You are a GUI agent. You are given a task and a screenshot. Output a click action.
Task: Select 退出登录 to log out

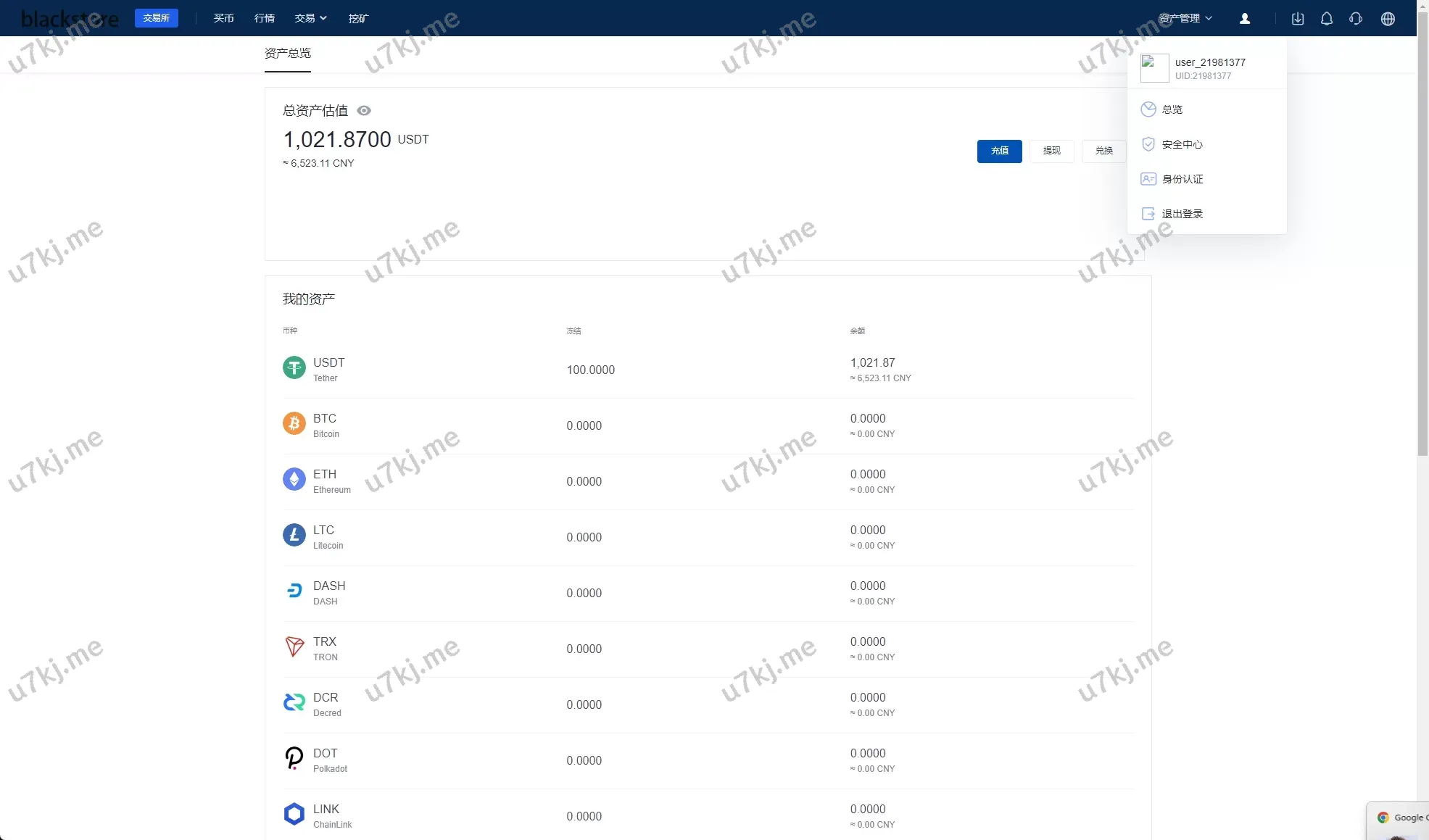click(x=1182, y=214)
